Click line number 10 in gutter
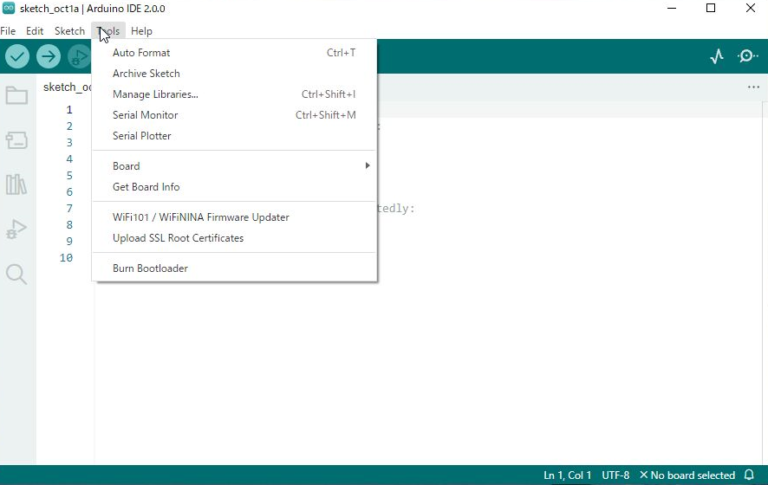 tap(66, 258)
